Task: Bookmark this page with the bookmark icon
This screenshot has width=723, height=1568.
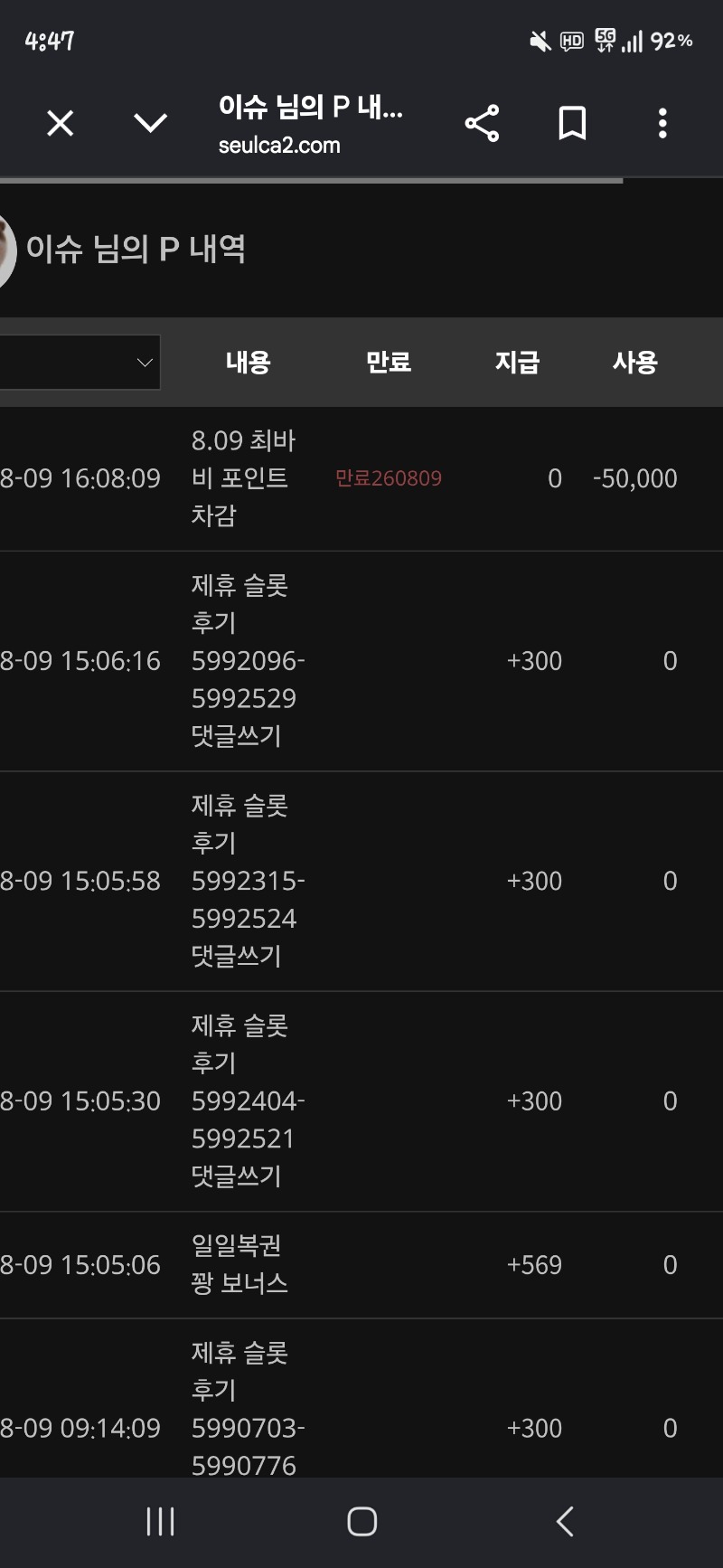Action: pyautogui.click(x=572, y=123)
